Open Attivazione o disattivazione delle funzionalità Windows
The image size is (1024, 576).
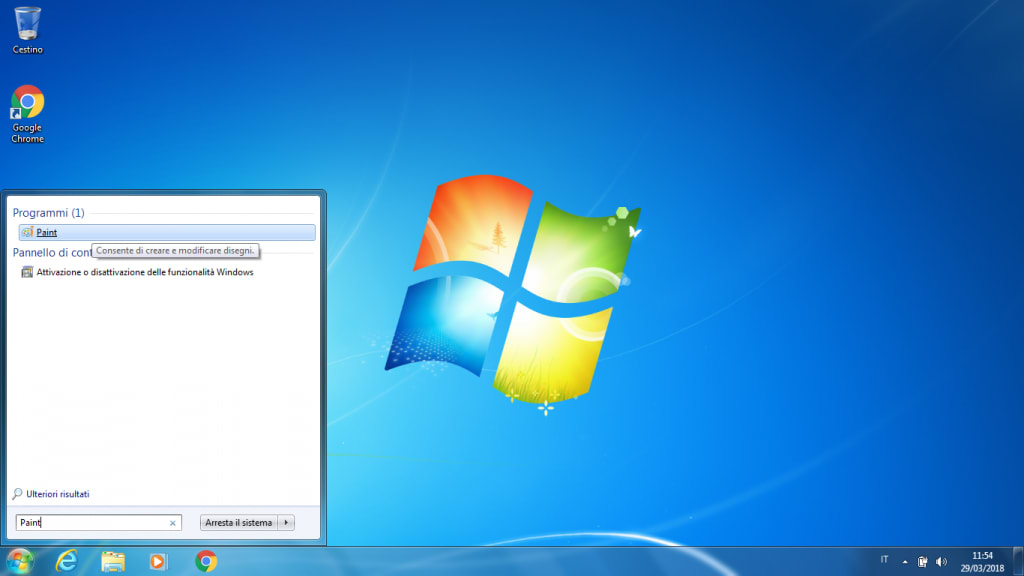[x=144, y=272]
